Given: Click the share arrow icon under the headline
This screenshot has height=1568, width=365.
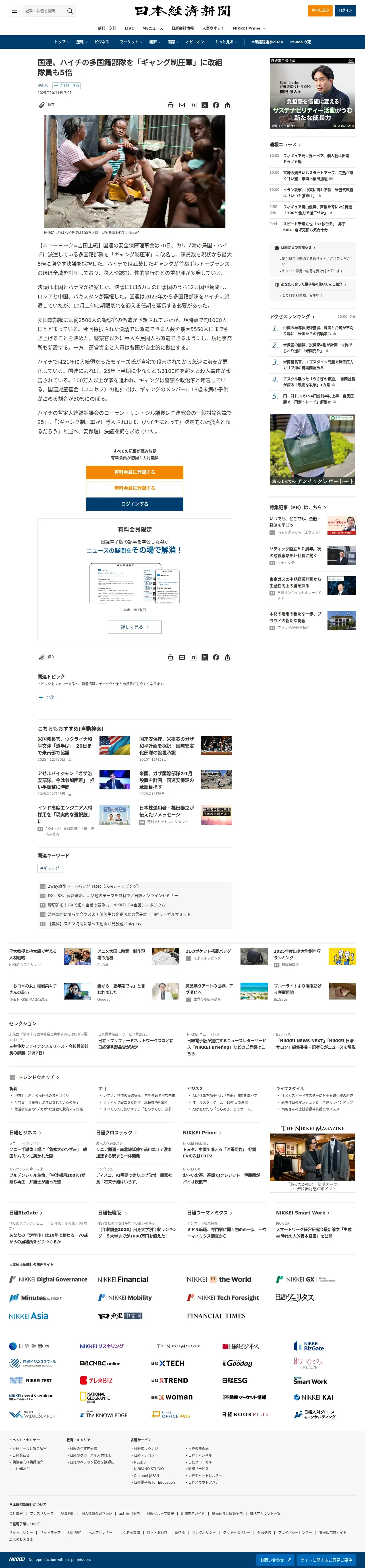Looking at the screenshot, I should (227, 105).
